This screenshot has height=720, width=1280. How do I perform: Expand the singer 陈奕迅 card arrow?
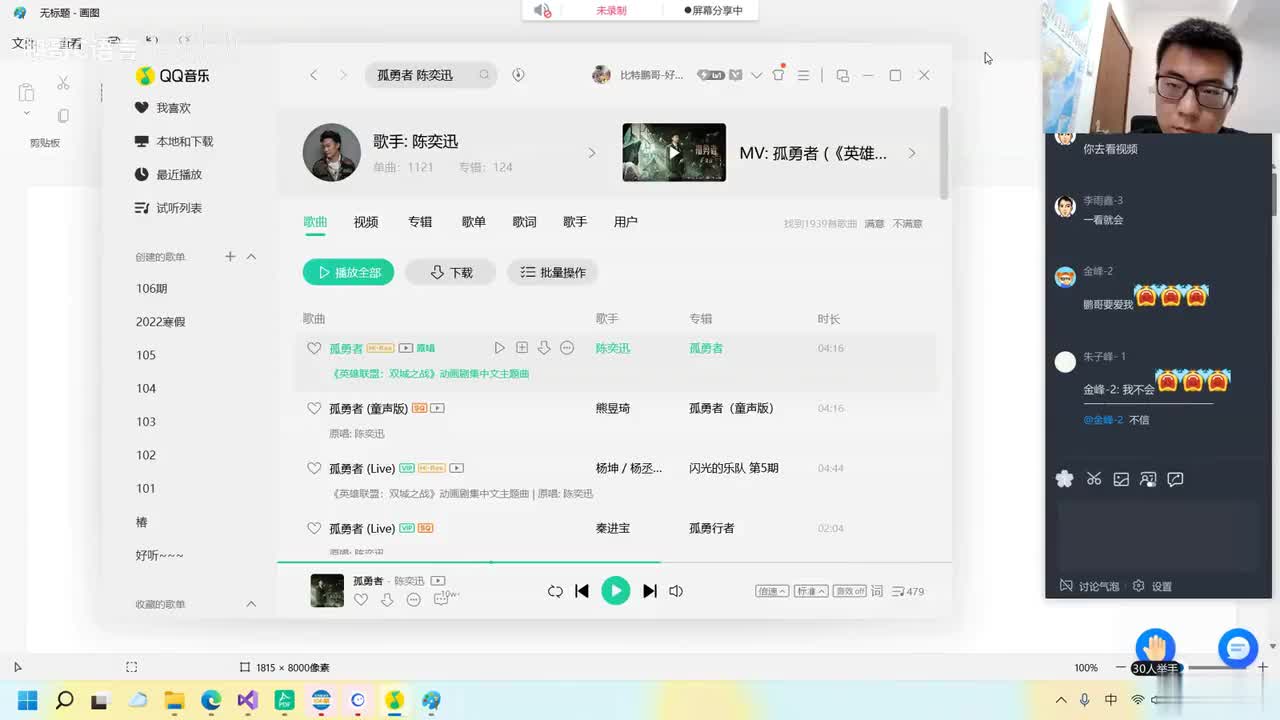pos(591,153)
